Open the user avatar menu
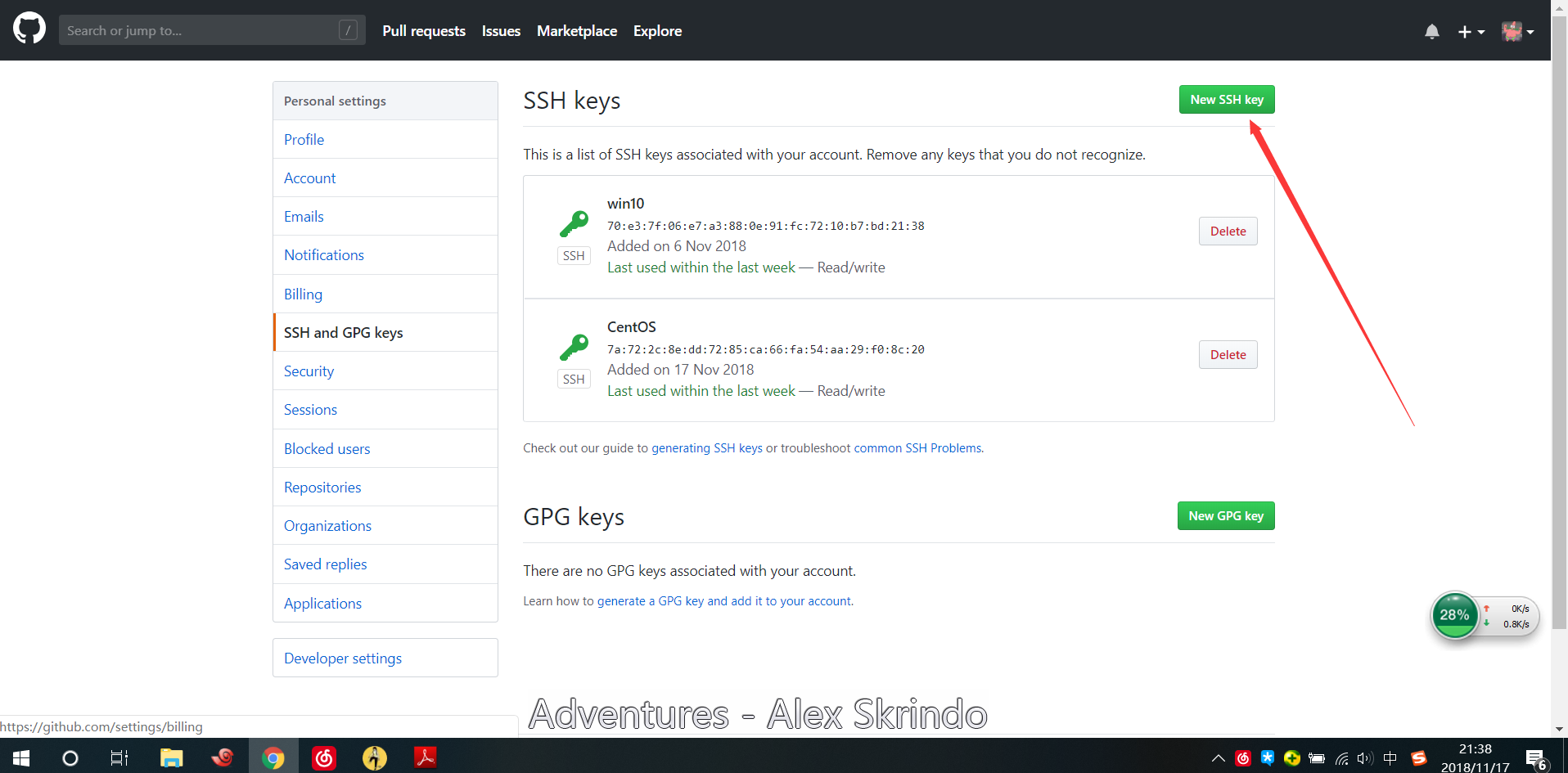This screenshot has height=773, width=1568. (1516, 31)
